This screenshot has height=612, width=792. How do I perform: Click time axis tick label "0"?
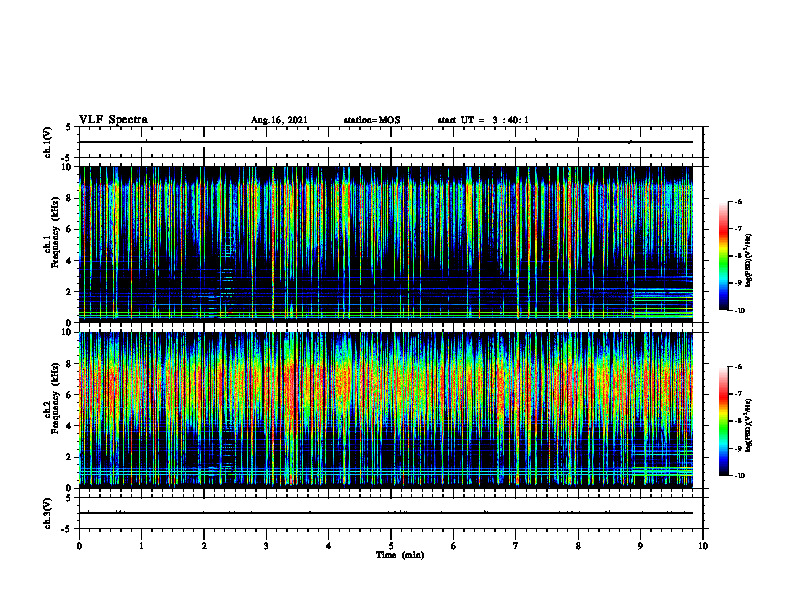pyautogui.click(x=79, y=546)
